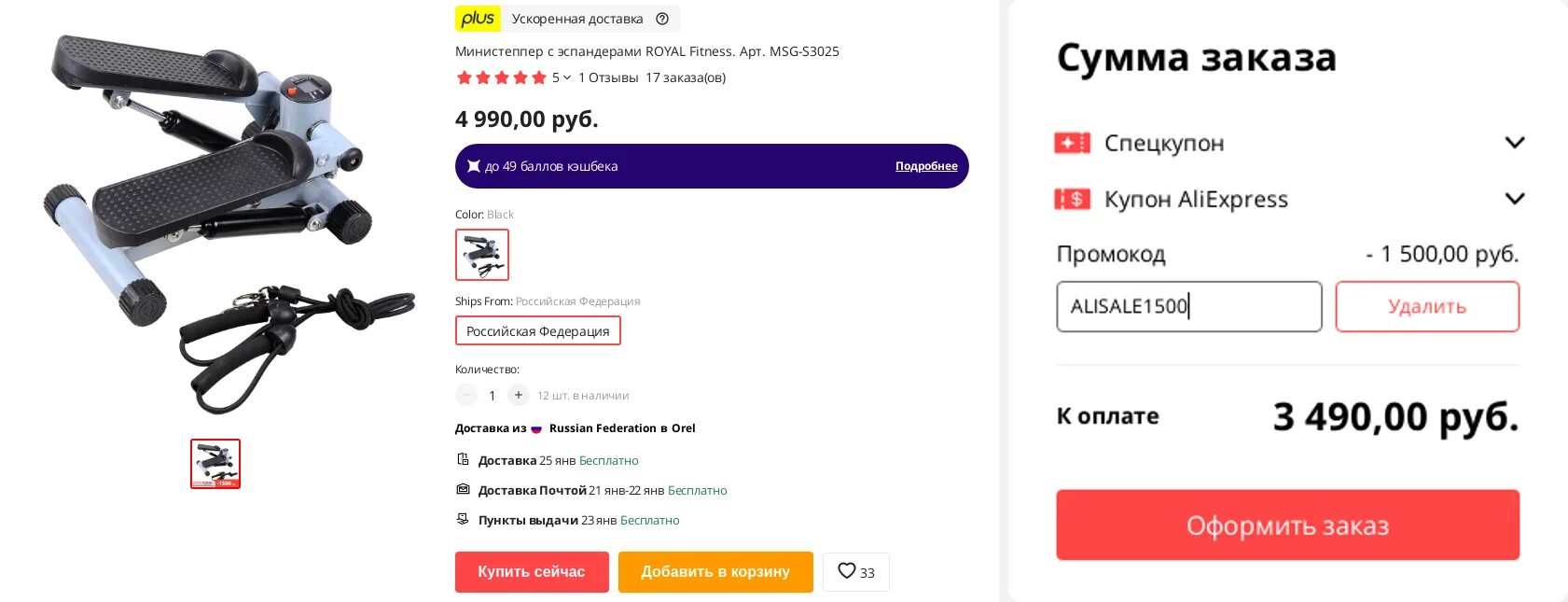Expand the Купон AliExpress chevron

1515,199
